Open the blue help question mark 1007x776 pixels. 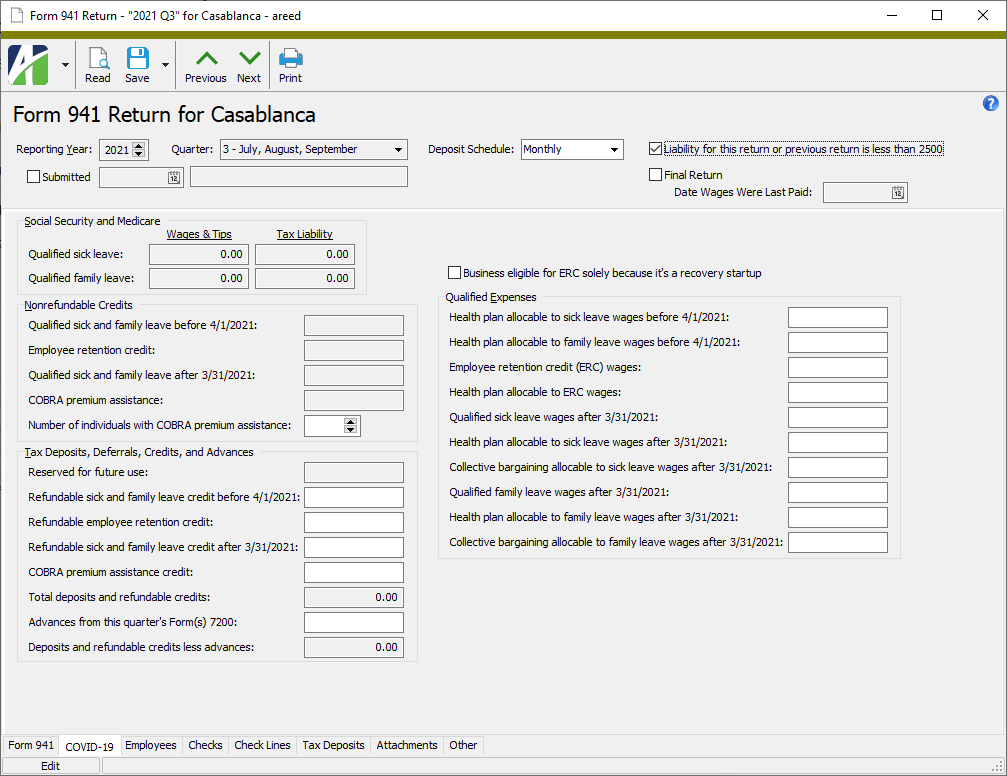(991, 104)
